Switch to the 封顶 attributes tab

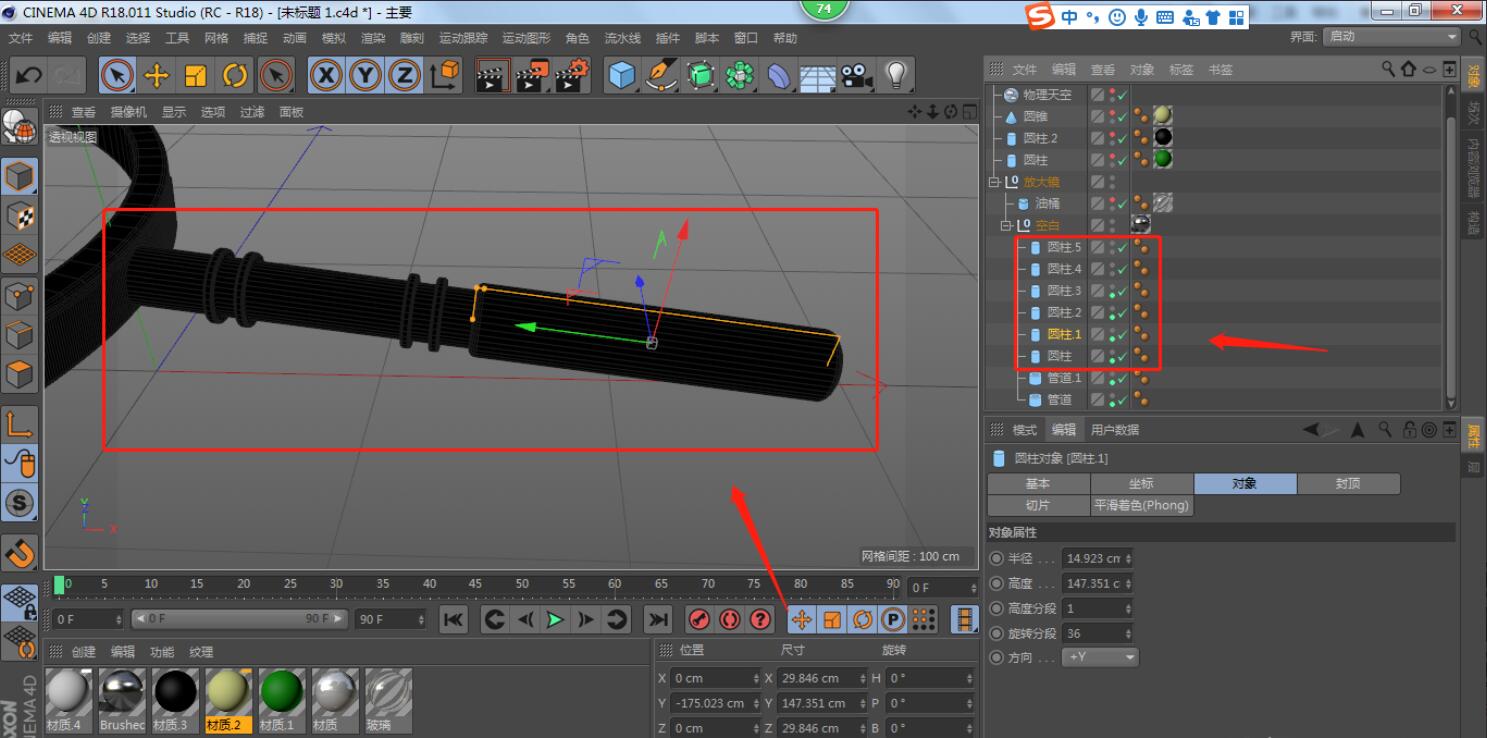(x=1348, y=484)
